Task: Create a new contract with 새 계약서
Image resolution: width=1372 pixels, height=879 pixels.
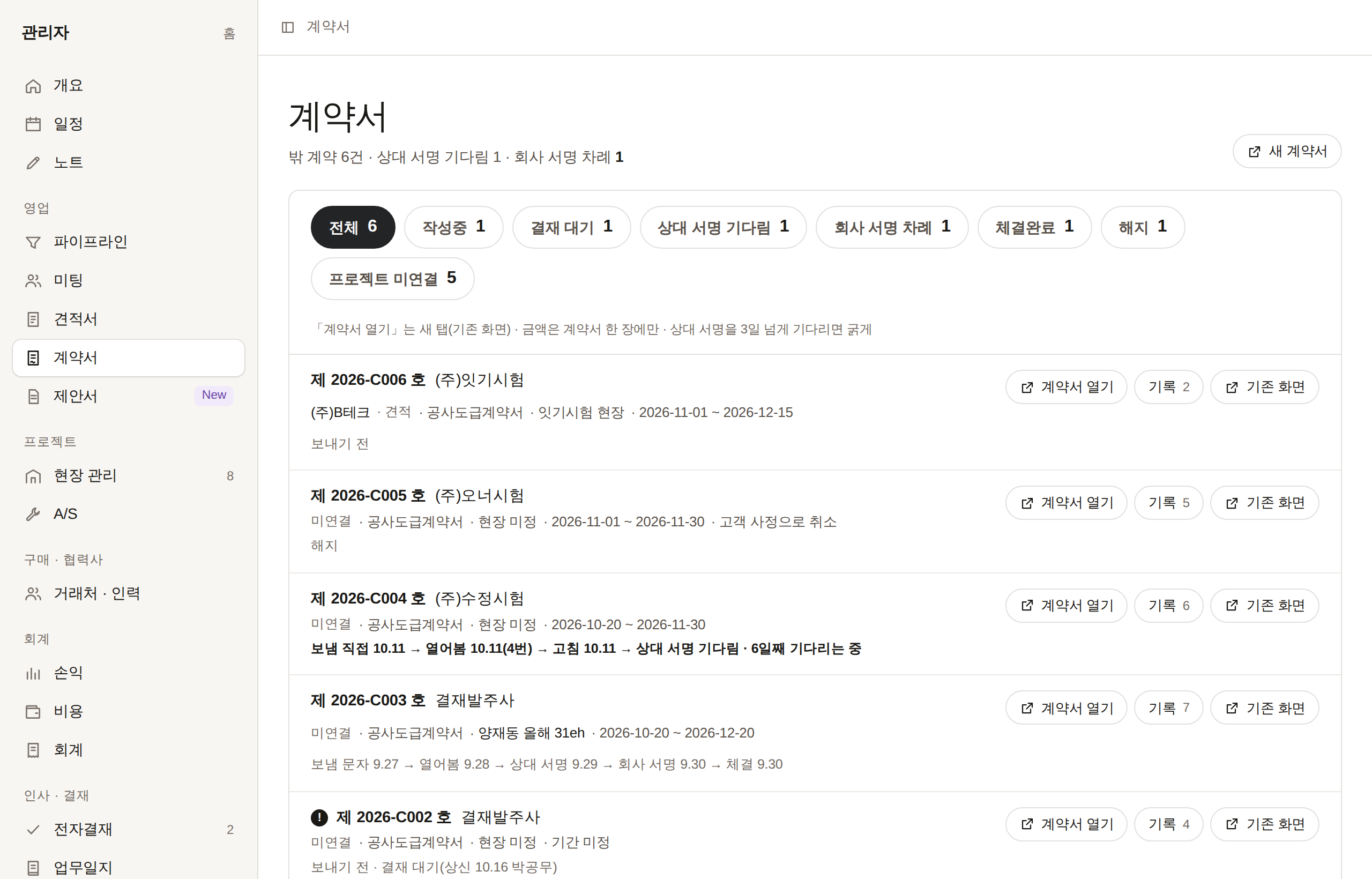Action: (x=1286, y=151)
